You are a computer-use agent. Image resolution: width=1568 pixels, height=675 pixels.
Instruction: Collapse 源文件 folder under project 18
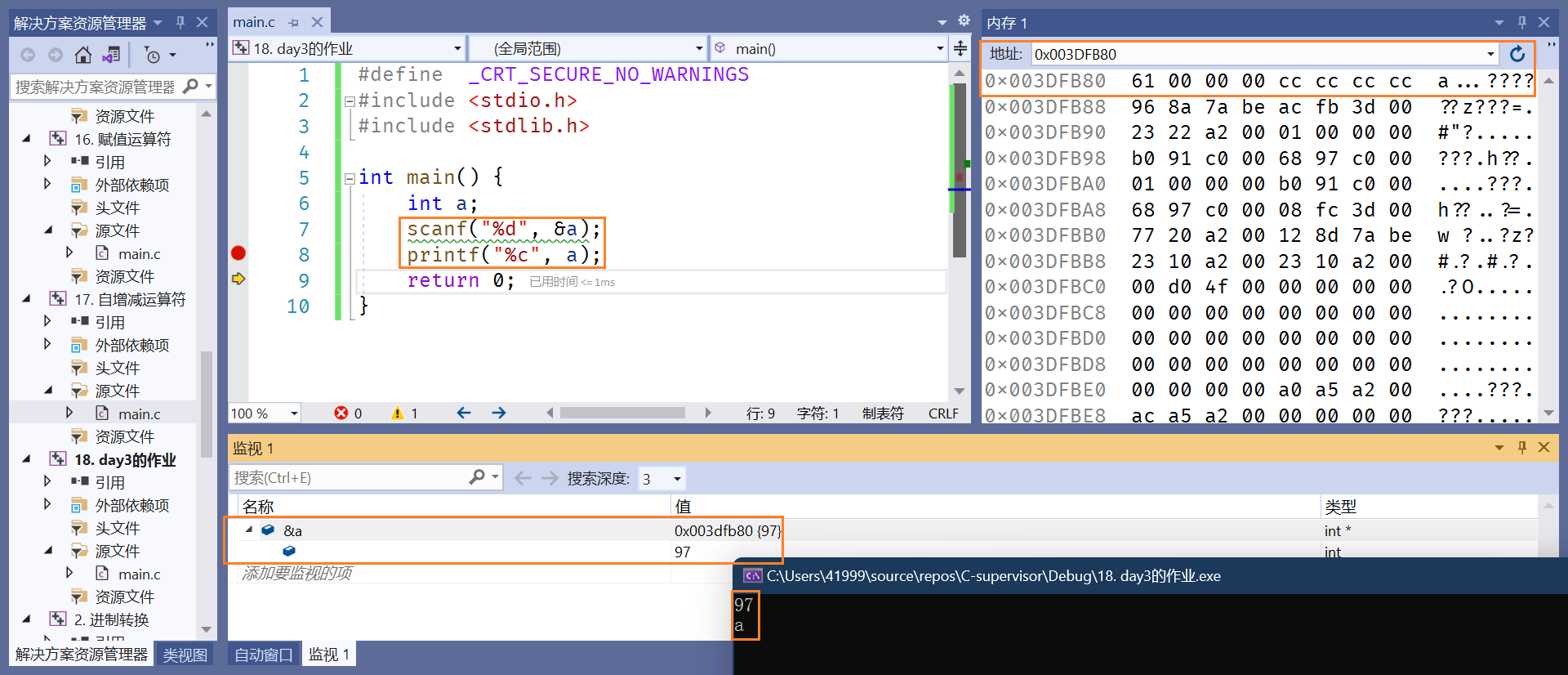click(48, 551)
